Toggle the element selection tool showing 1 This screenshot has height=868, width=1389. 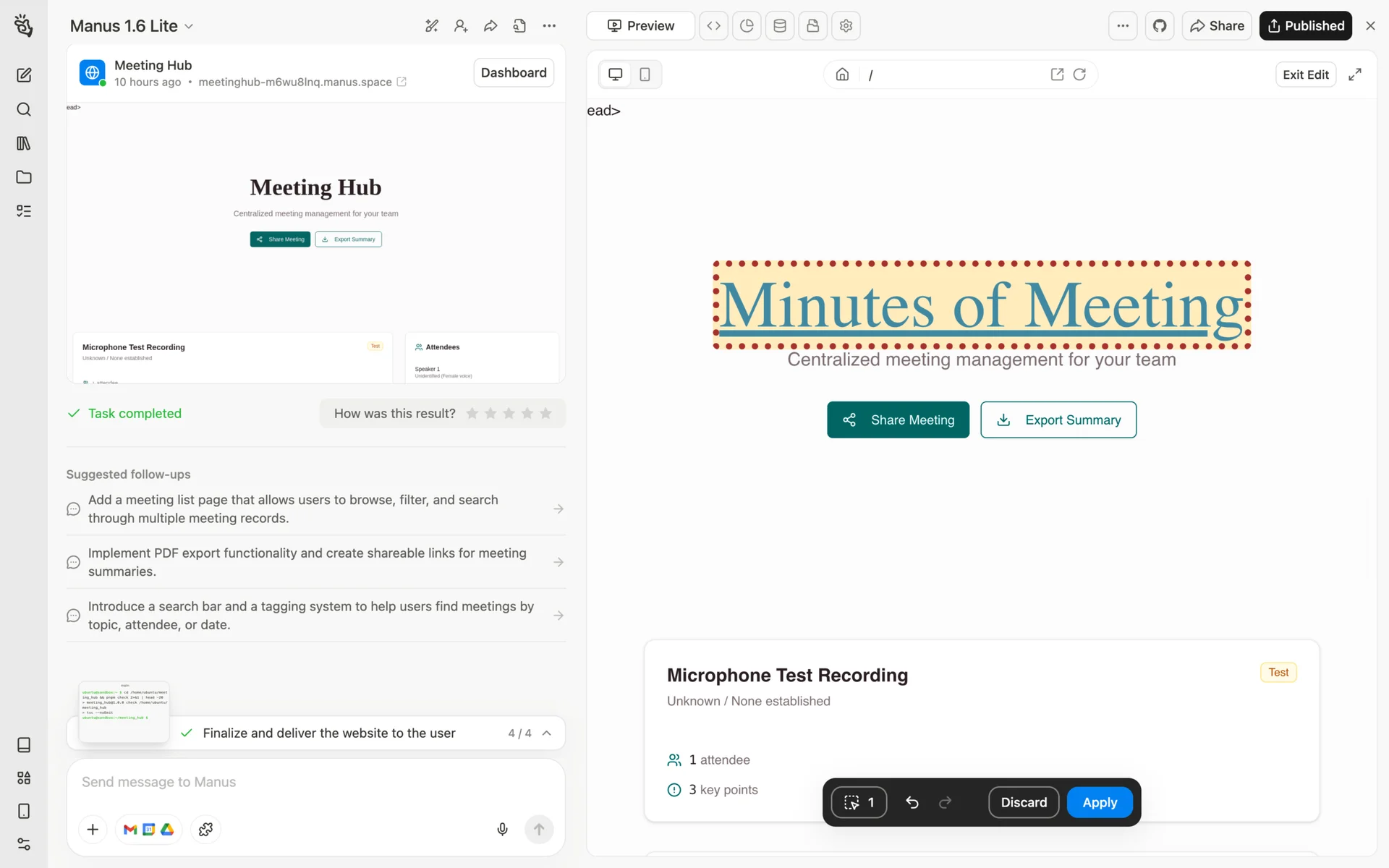point(859,802)
